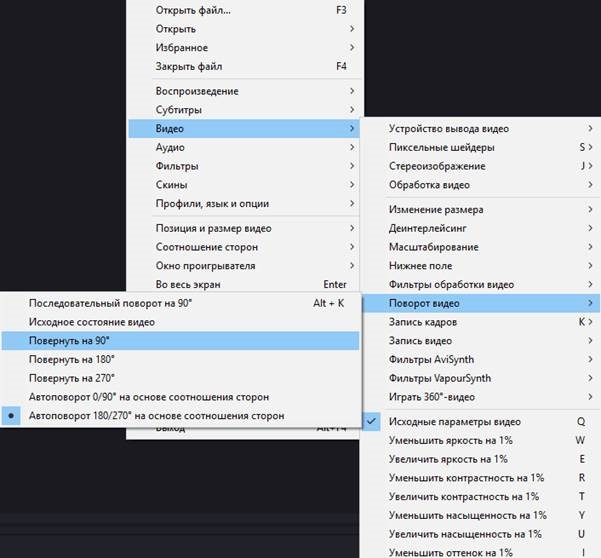Expand Поворот видео submenu arrow
The height and width of the screenshot is (558, 601).
[592, 303]
